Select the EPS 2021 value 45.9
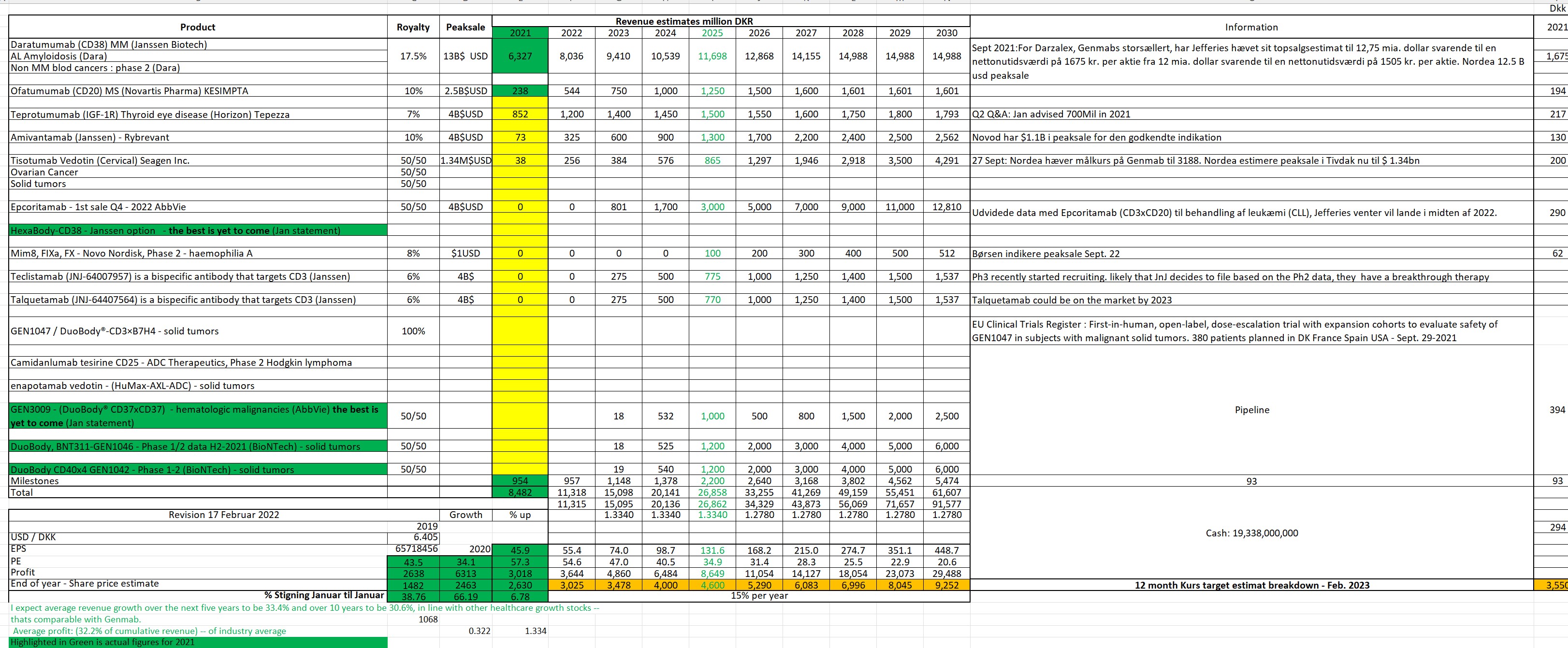The width and height of the screenshot is (1568, 648). click(x=520, y=549)
